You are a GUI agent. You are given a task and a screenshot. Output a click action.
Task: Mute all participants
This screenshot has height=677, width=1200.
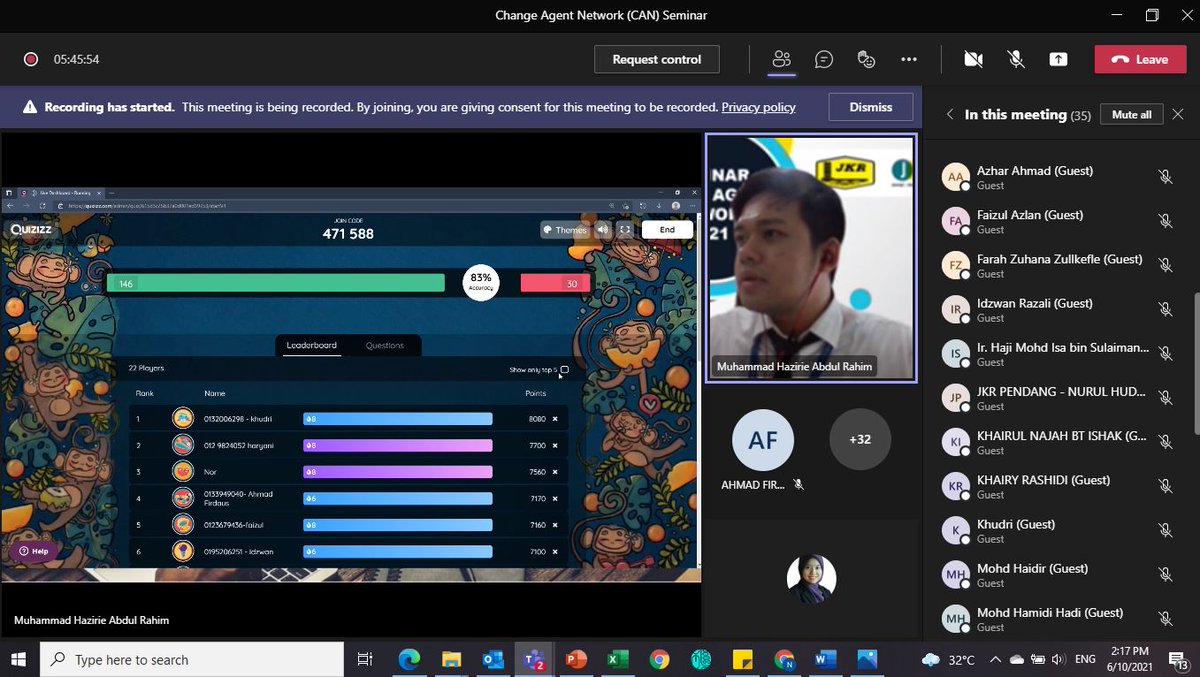[x=1132, y=115]
